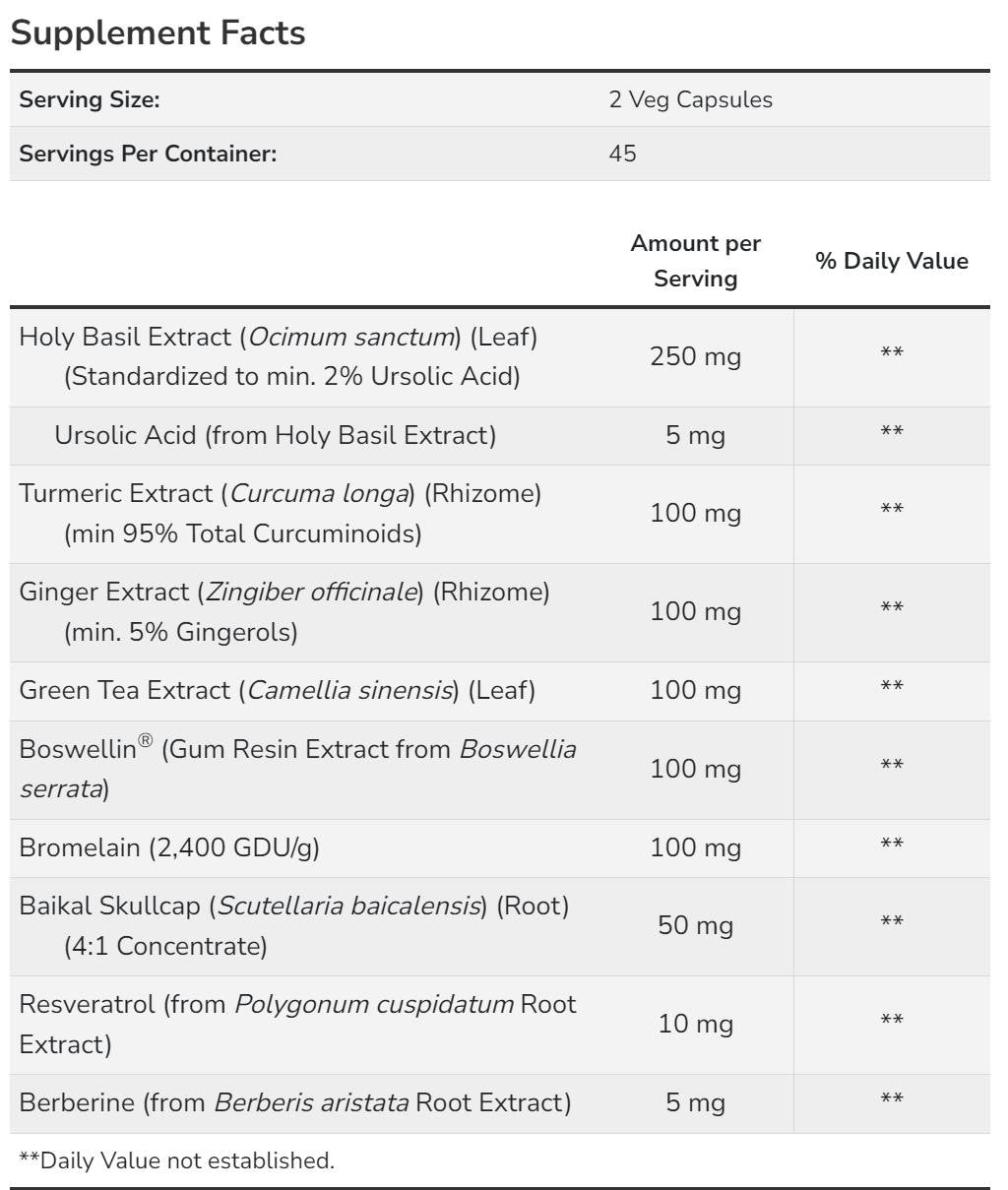Click the 250 mg amount value
The height and width of the screenshot is (1190, 1008).
click(x=695, y=356)
